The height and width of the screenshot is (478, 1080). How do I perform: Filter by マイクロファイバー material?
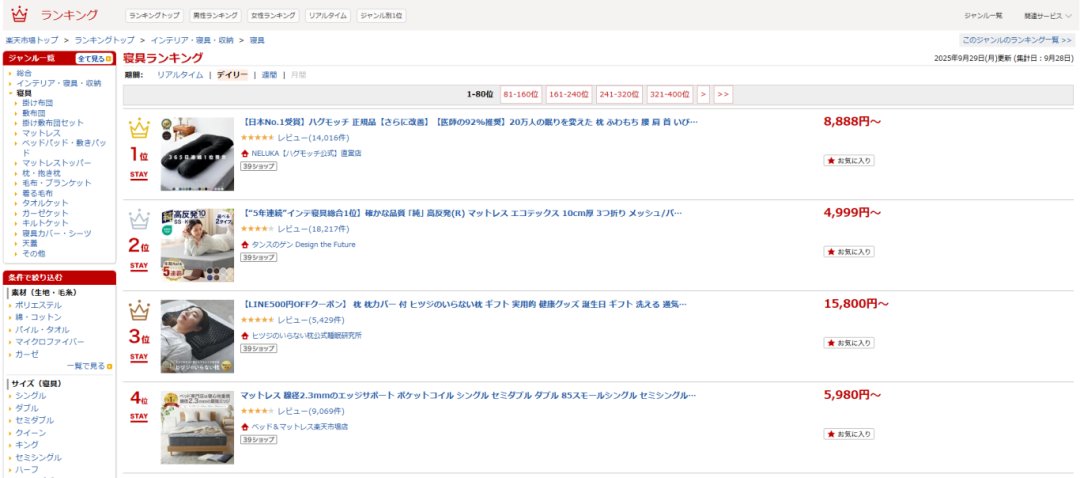pos(50,342)
